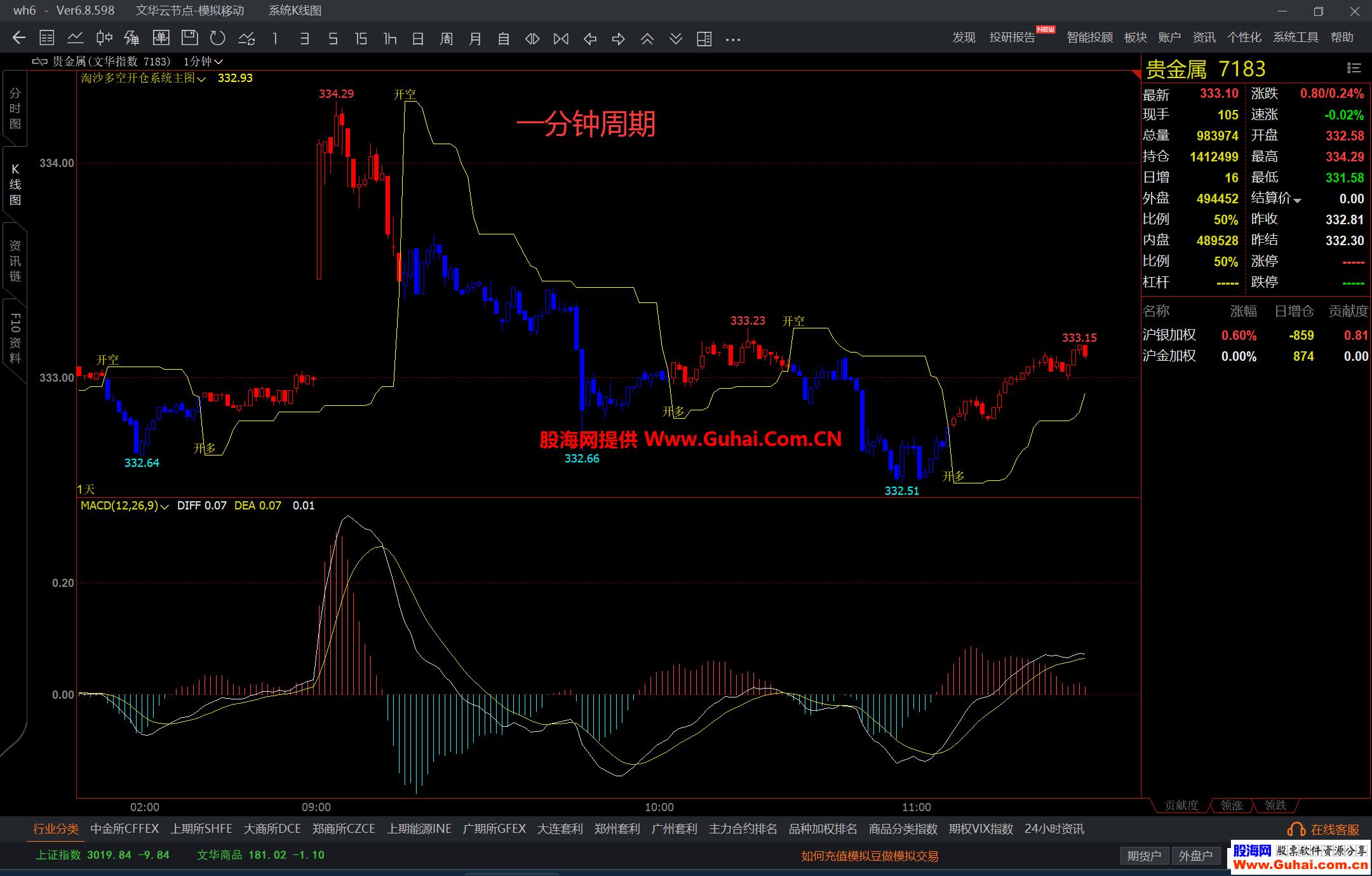
Task: Switch to the 分时图 side tab
Action: [15, 109]
